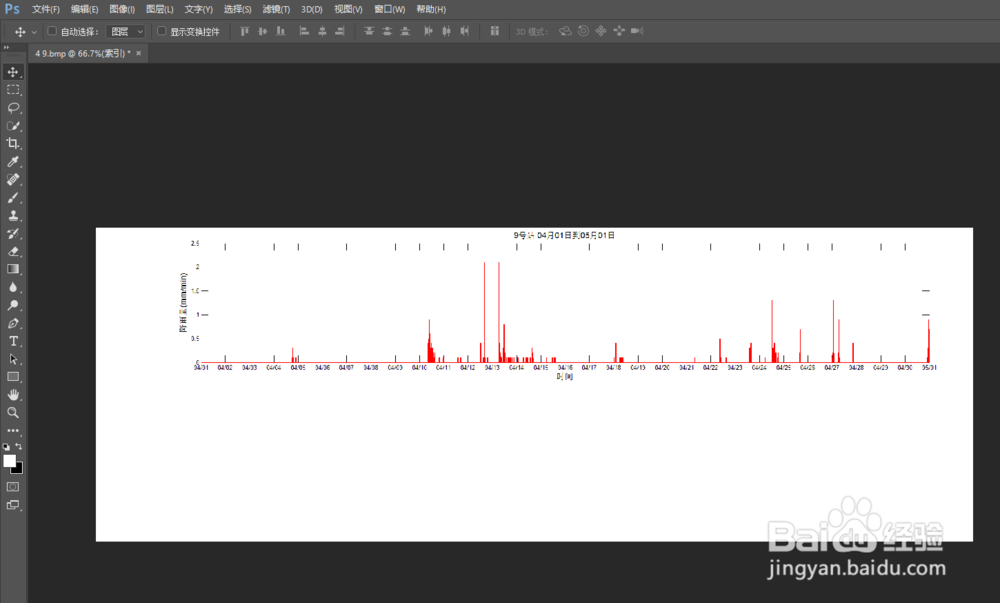Image resolution: width=1000 pixels, height=603 pixels.
Task: Select the Spot Healing Brush tool
Action: [x=13, y=179]
